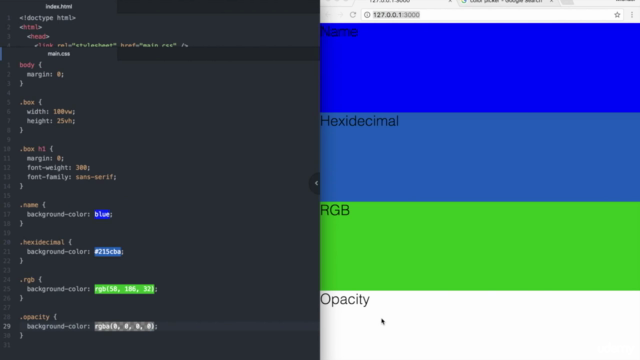Collapse the editor panel using the chevron handle

click(316, 183)
